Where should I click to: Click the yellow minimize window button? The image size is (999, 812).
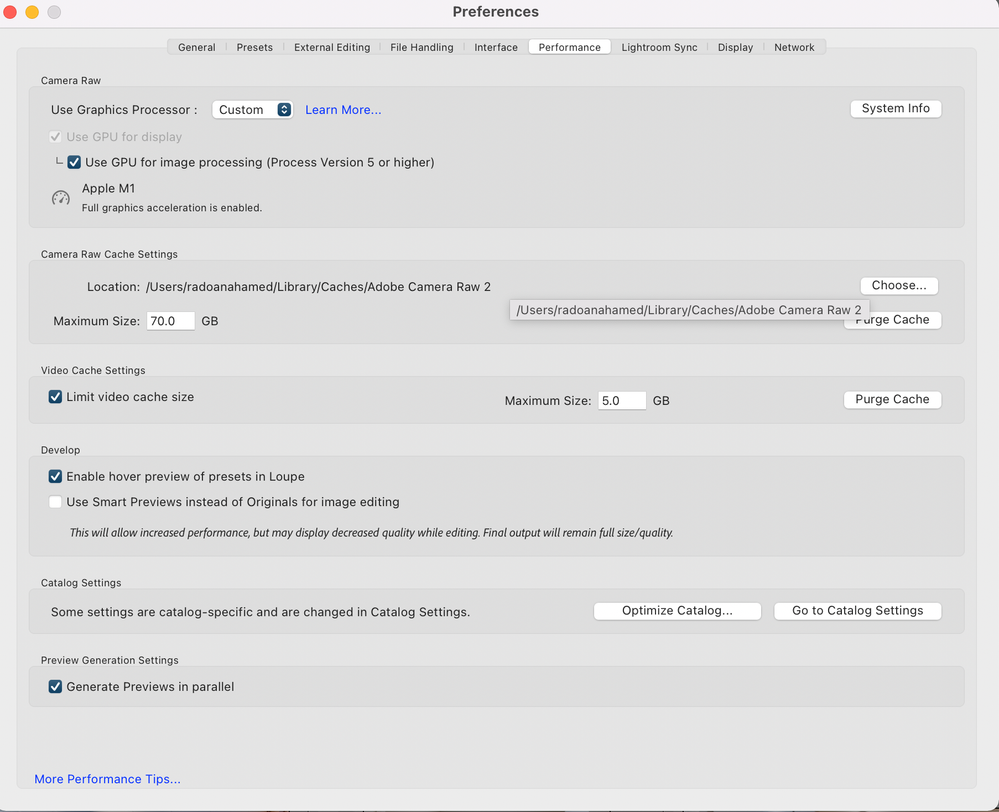[x=32, y=12]
